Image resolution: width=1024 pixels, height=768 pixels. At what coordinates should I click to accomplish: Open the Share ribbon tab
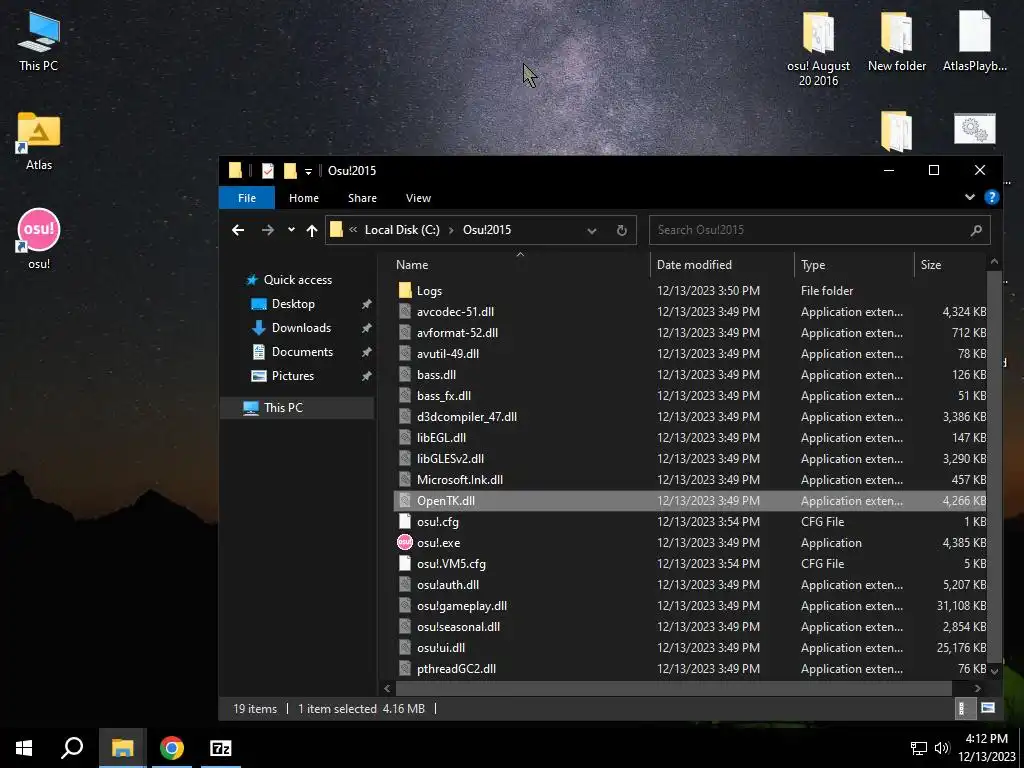pyautogui.click(x=362, y=198)
